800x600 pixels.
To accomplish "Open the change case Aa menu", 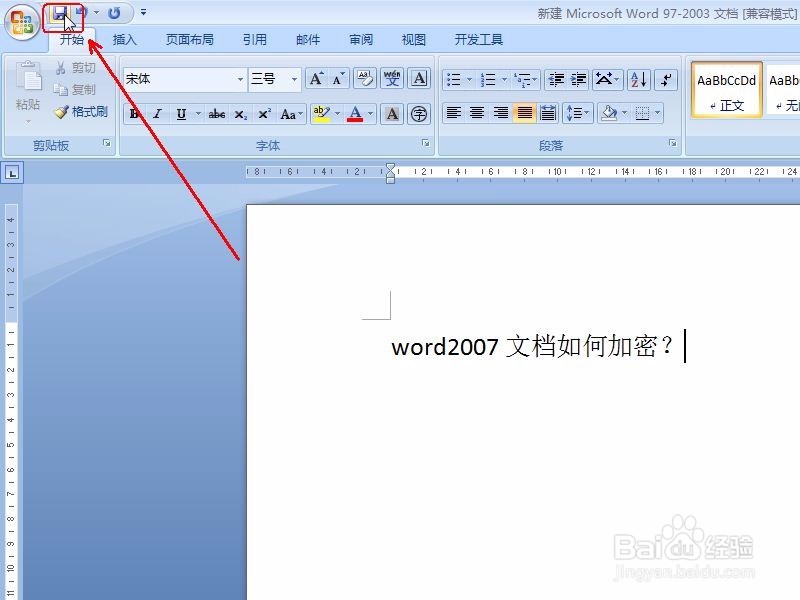I will click(x=291, y=114).
